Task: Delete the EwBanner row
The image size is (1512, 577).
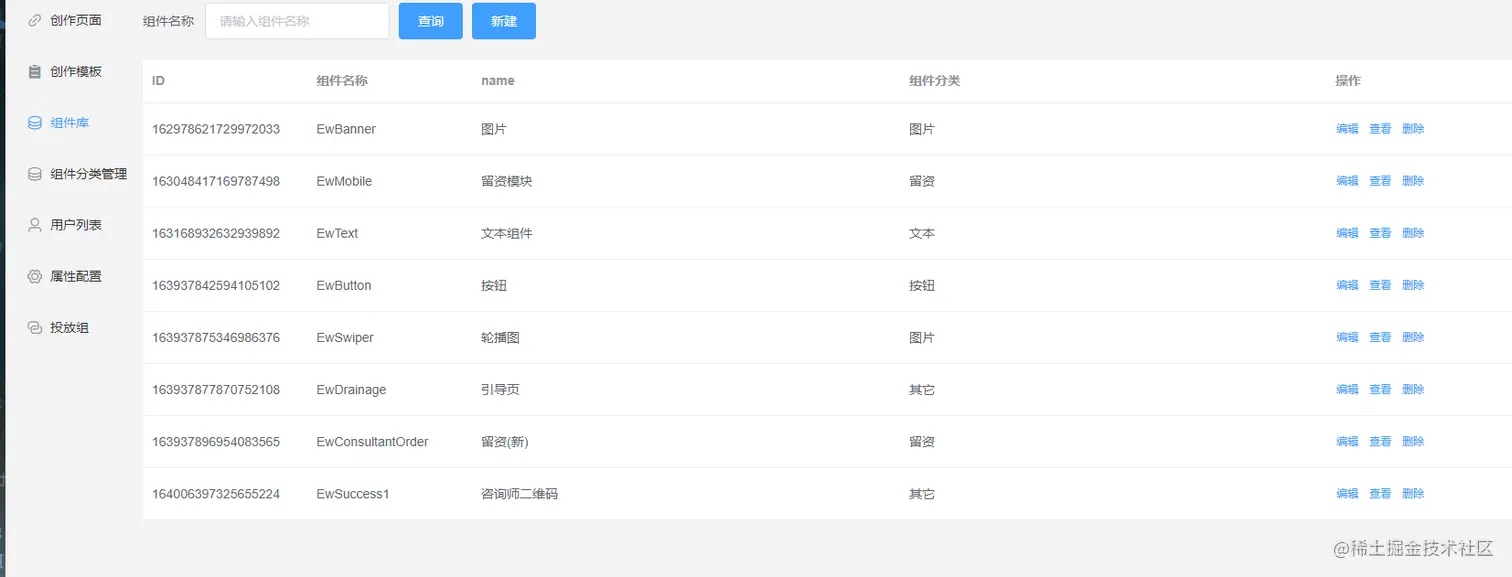Action: point(1413,129)
